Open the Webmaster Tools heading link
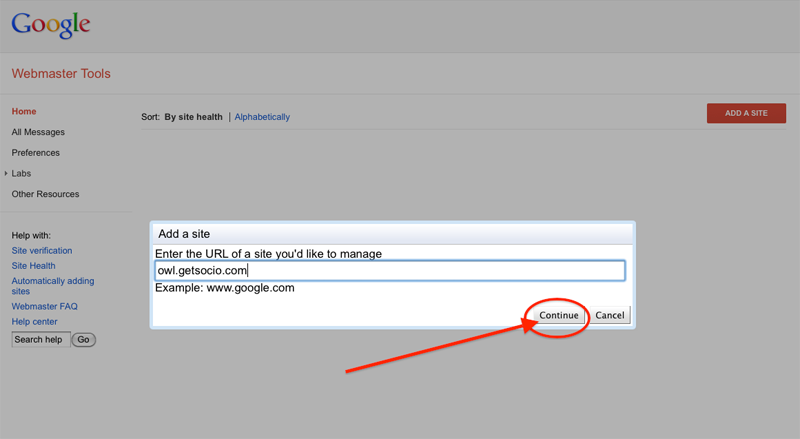Viewport: 800px width, 439px height. [x=61, y=74]
